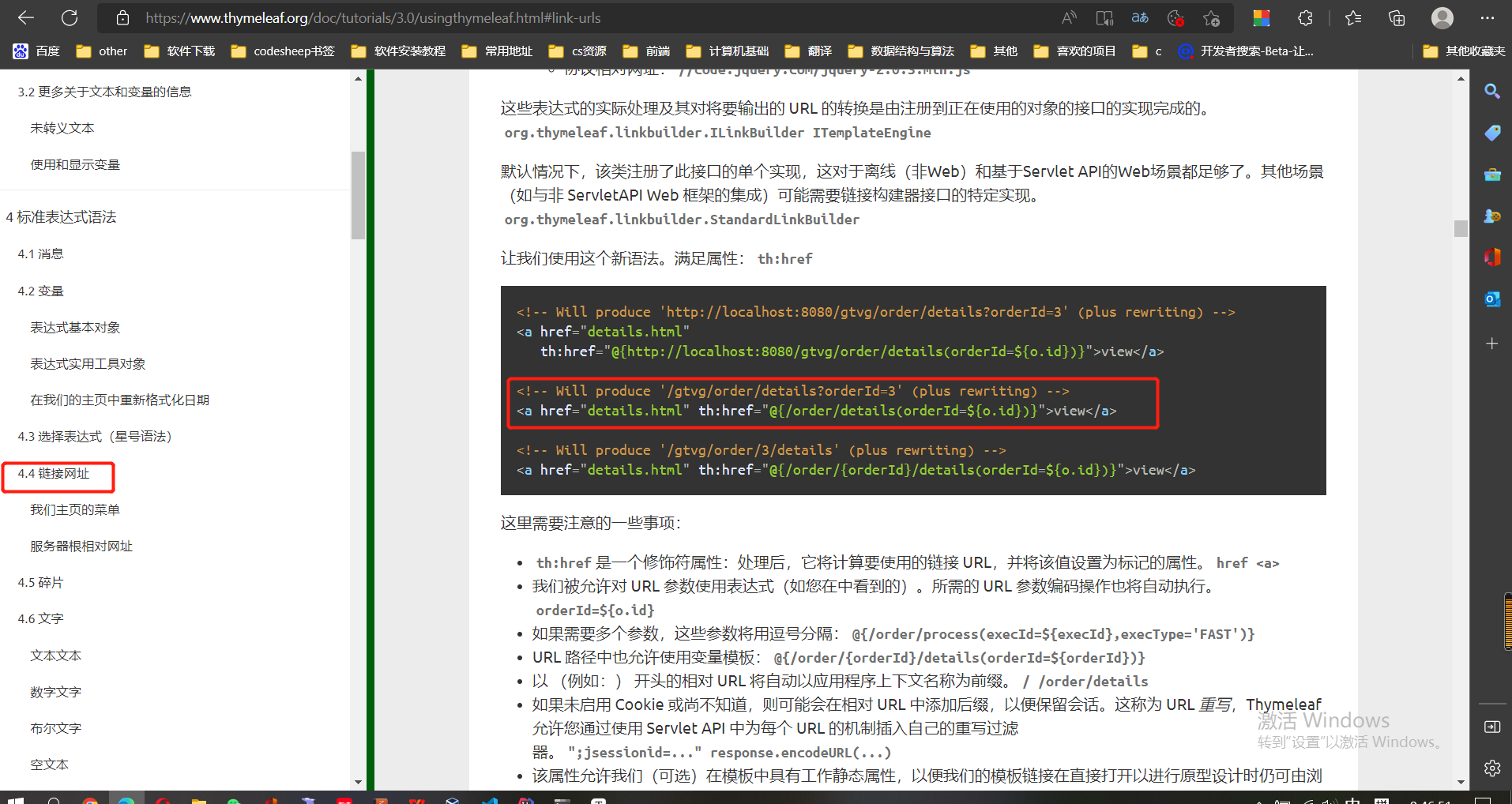
Task: Click the main page scroll-down arrow
Action: click(1461, 782)
